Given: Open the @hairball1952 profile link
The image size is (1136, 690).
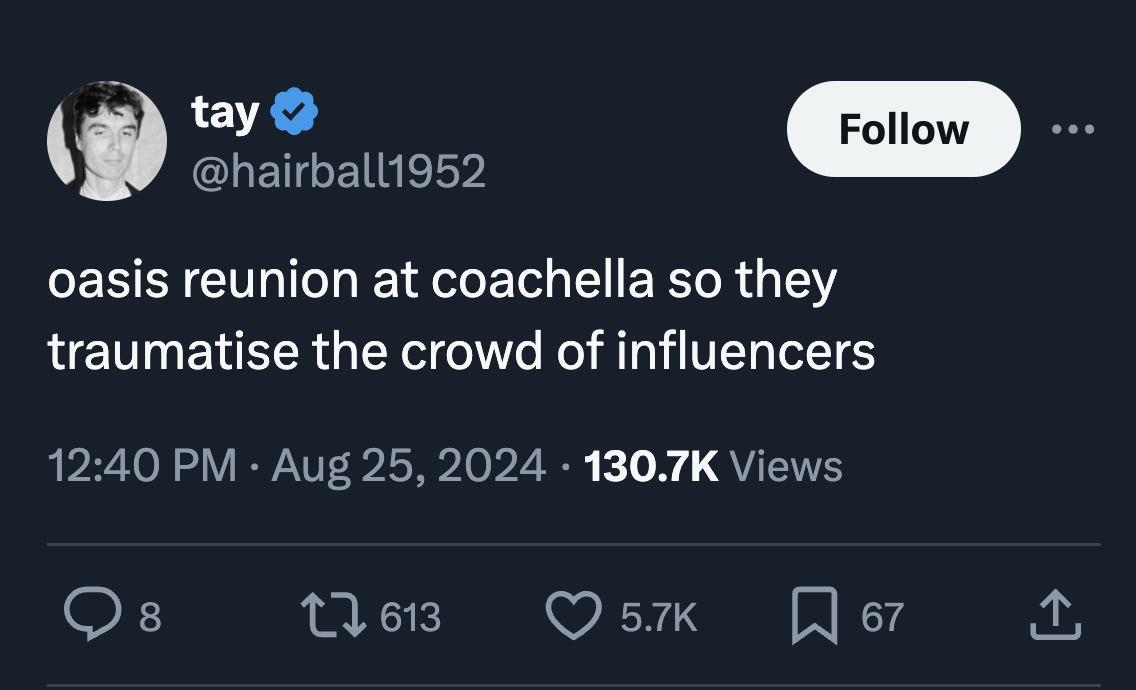Looking at the screenshot, I should 338,171.
